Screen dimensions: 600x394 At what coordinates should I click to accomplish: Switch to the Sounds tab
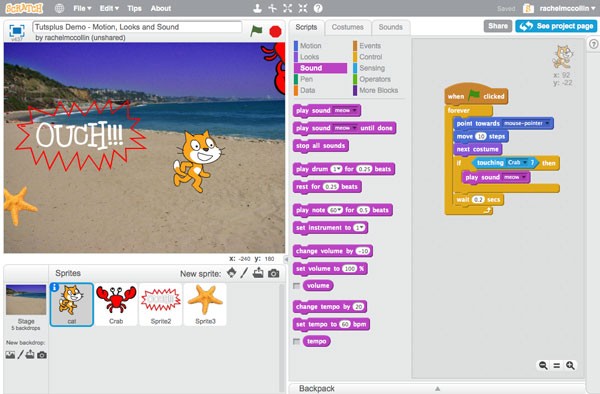[390, 27]
